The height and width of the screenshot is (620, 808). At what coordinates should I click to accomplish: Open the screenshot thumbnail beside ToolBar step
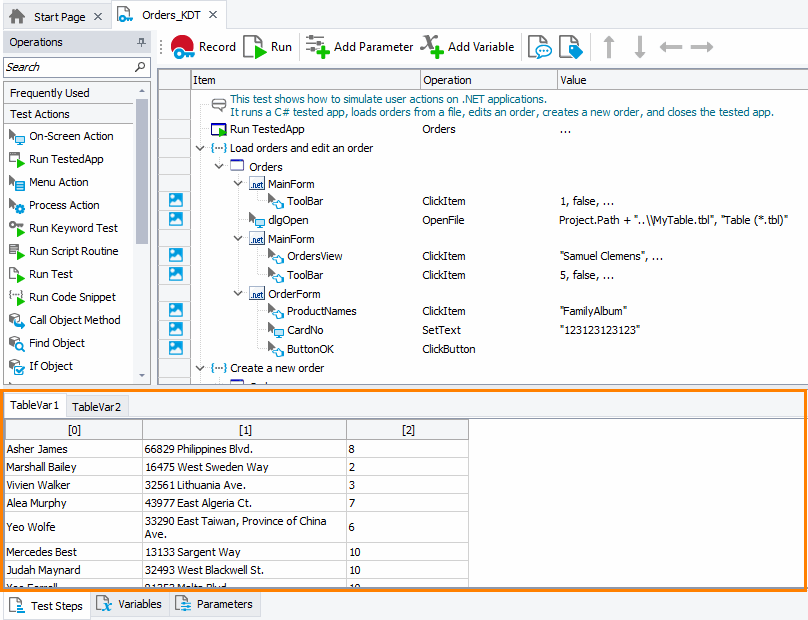point(174,200)
